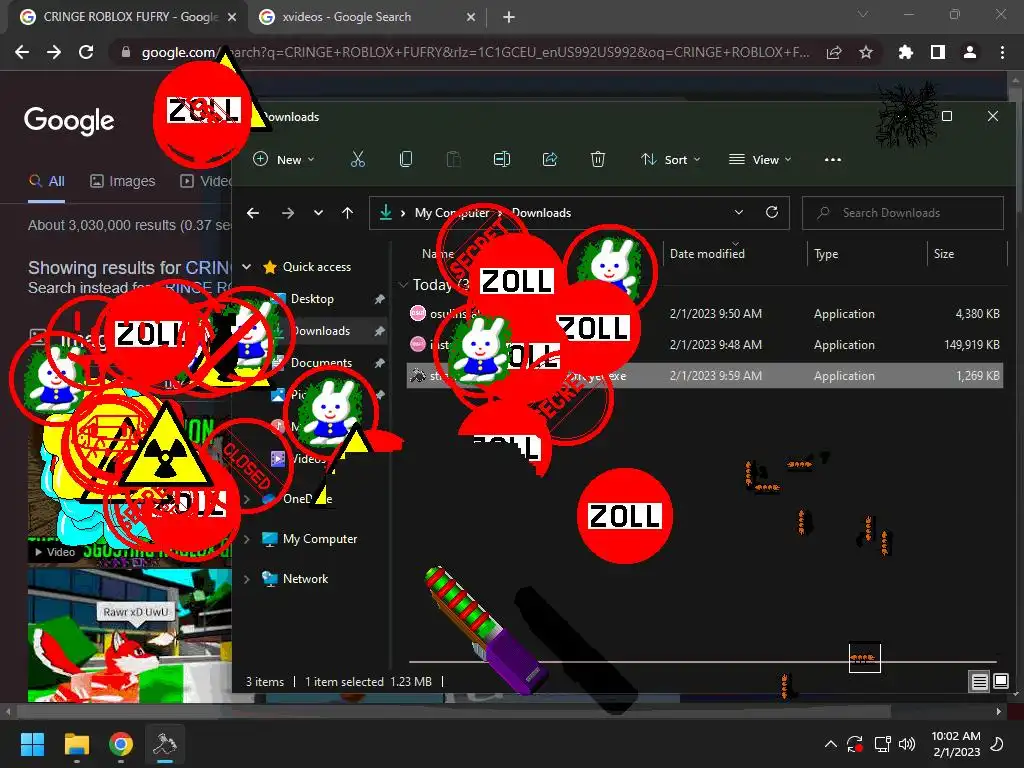Viewport: 1024px width, 768px height.
Task: Click Chrome's back arrow
Action: (22, 52)
